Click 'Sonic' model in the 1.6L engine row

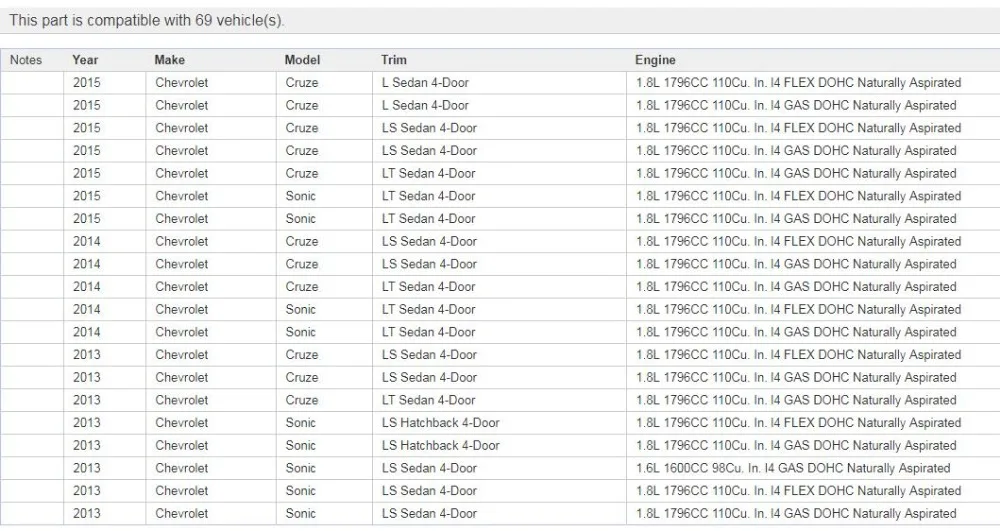pyautogui.click(x=300, y=469)
